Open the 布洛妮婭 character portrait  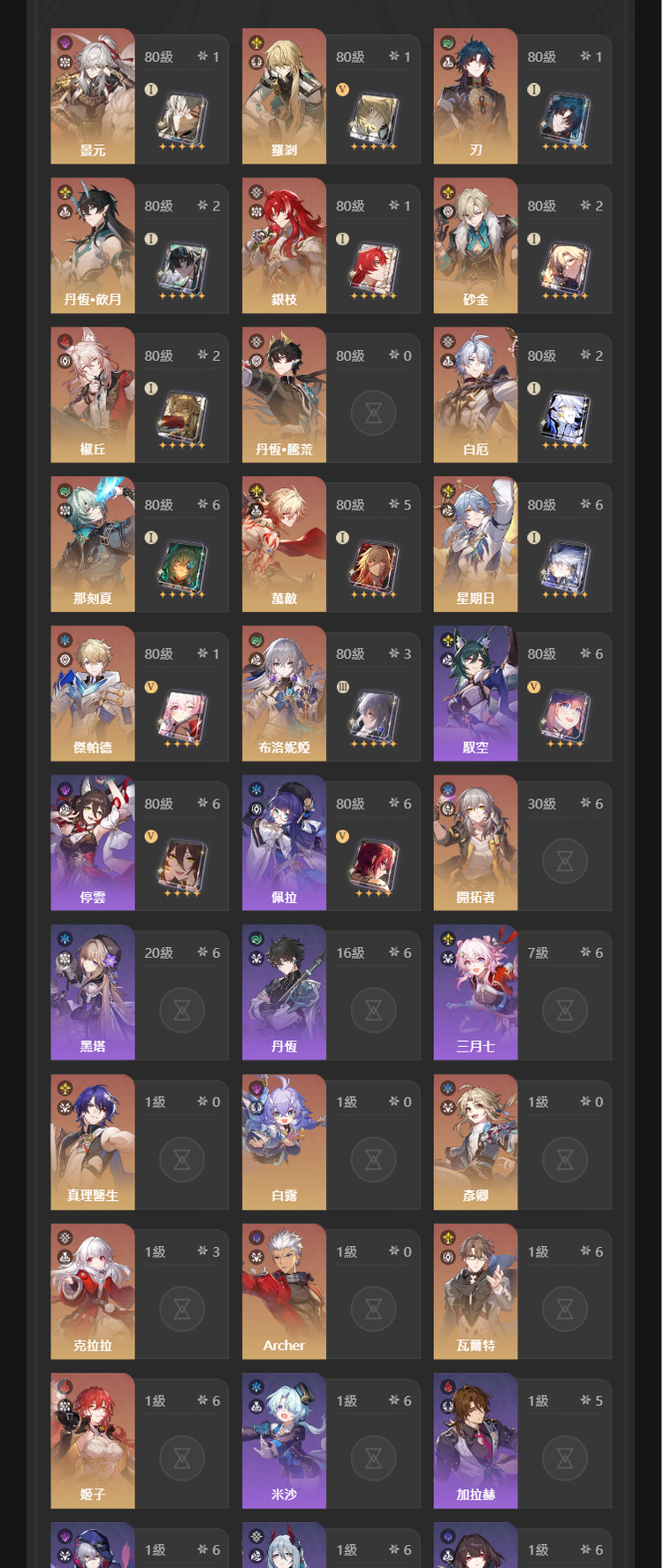tap(284, 694)
